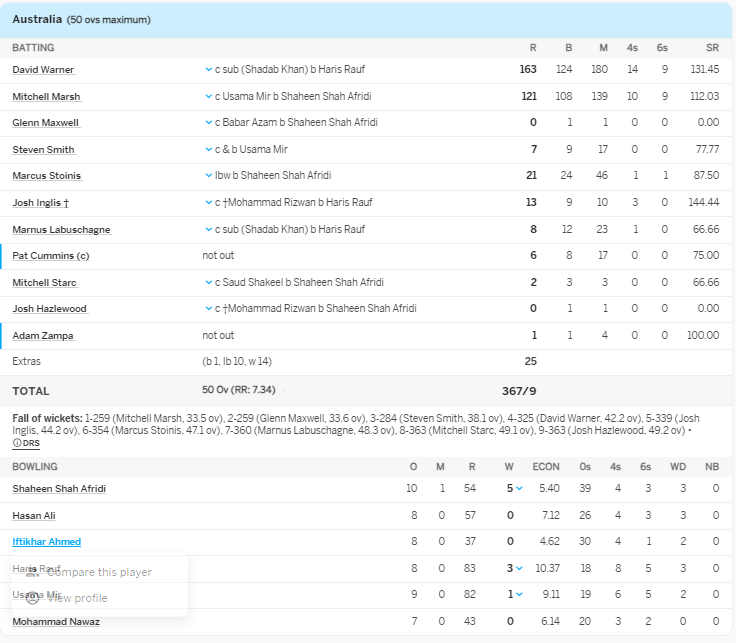Open Usama Mir's 1 wicket dropdown

[519, 595]
